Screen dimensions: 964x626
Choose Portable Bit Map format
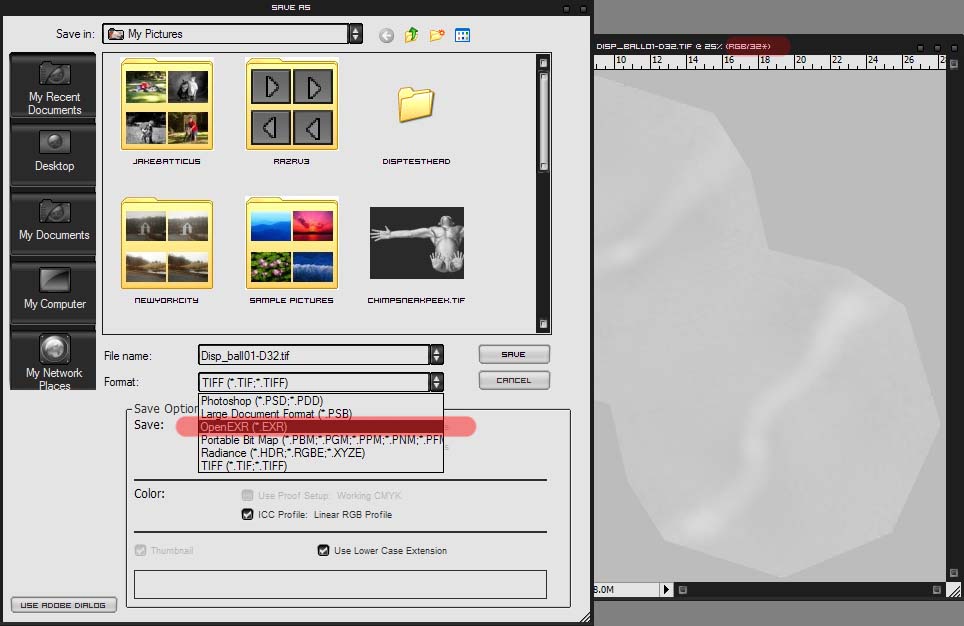320,440
